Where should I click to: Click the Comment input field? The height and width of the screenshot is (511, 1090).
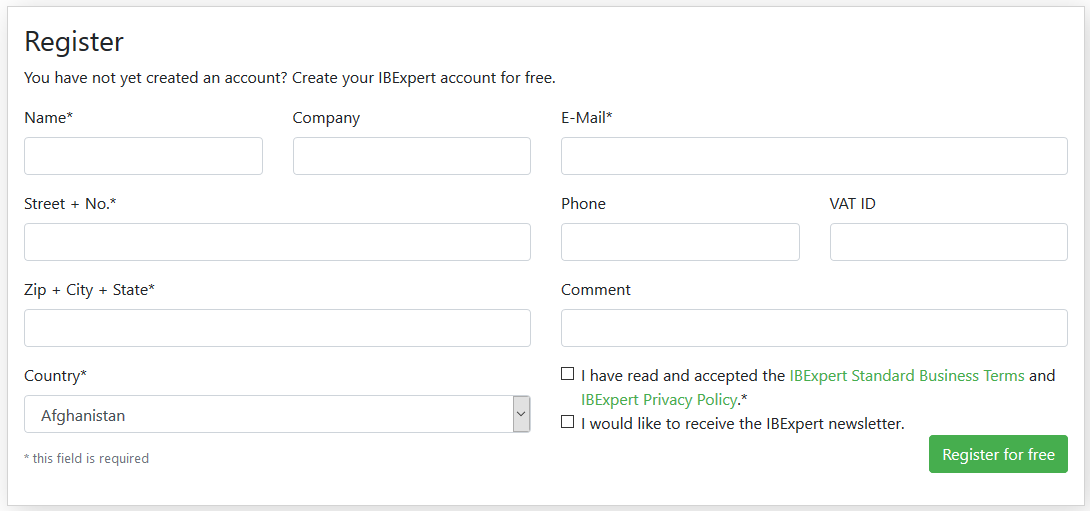814,328
